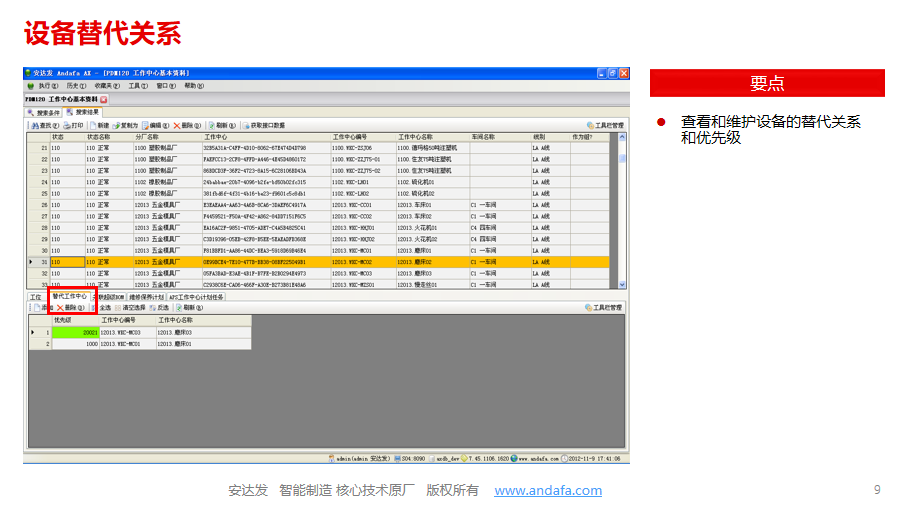Open the 执行 menu

(44, 86)
